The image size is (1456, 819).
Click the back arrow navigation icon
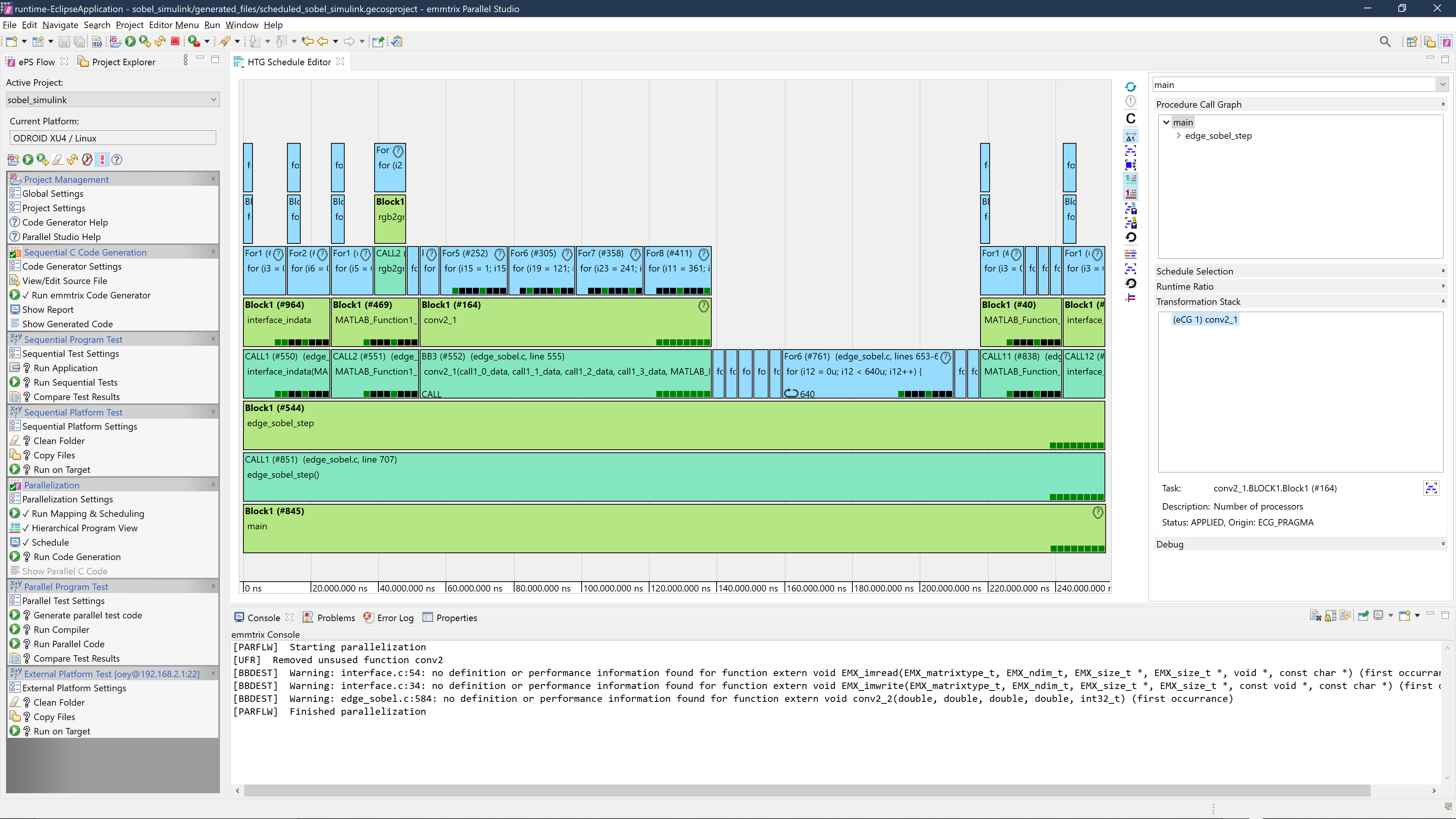tap(323, 41)
